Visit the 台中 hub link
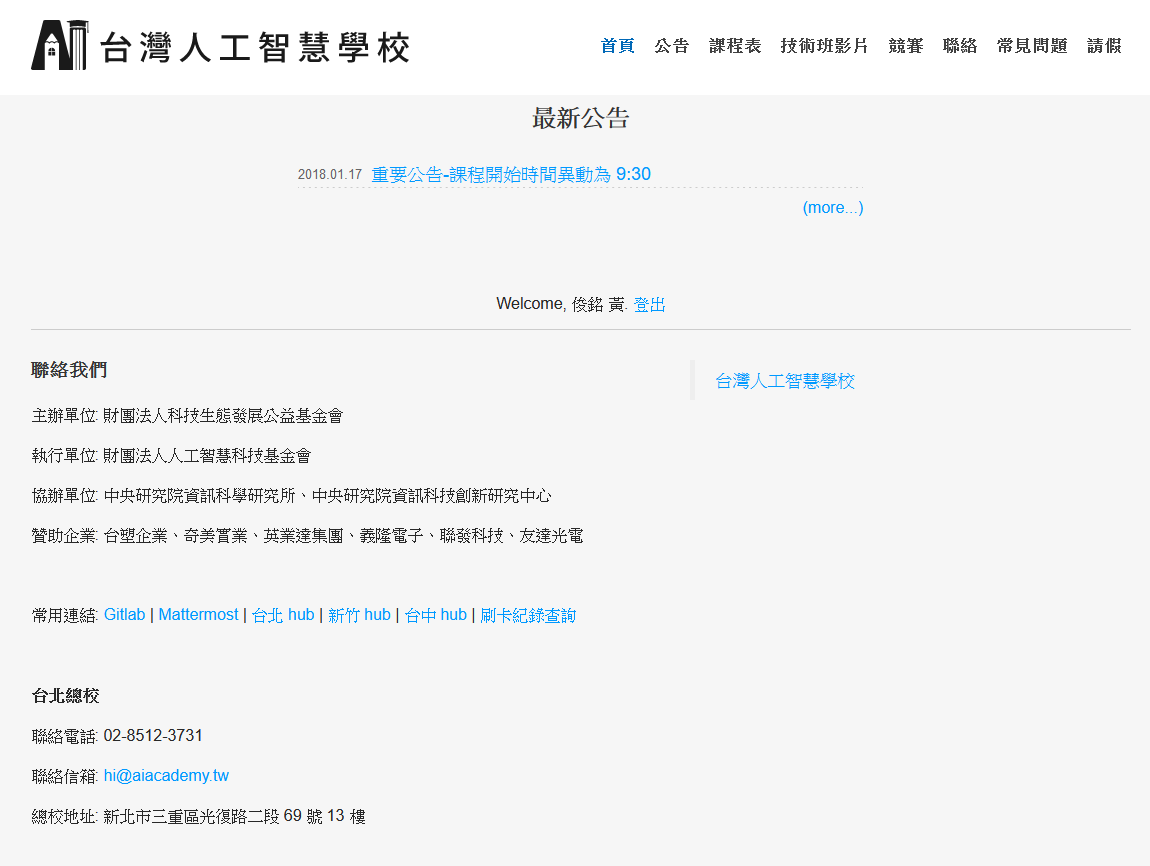The height and width of the screenshot is (866, 1150). pyautogui.click(x=435, y=615)
